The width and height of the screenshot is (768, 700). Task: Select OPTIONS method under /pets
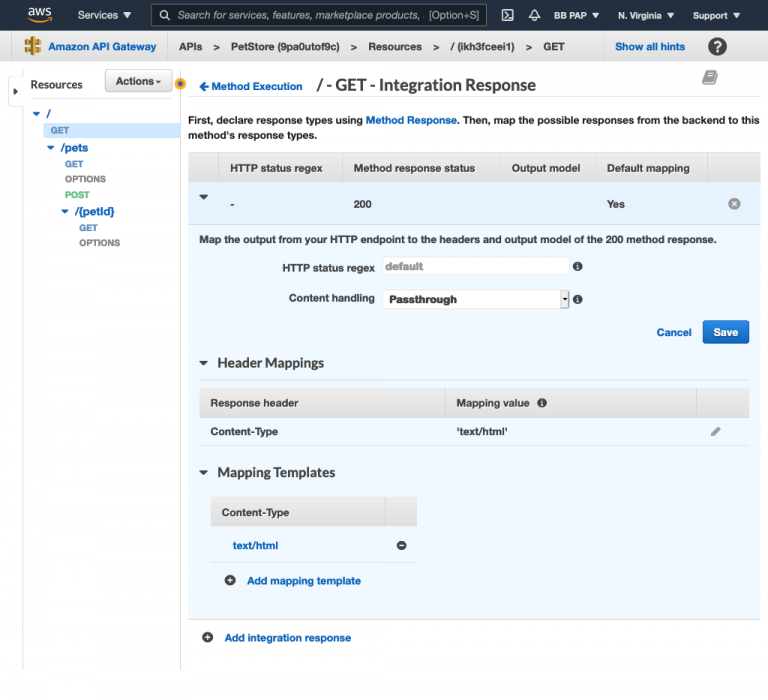point(85,179)
